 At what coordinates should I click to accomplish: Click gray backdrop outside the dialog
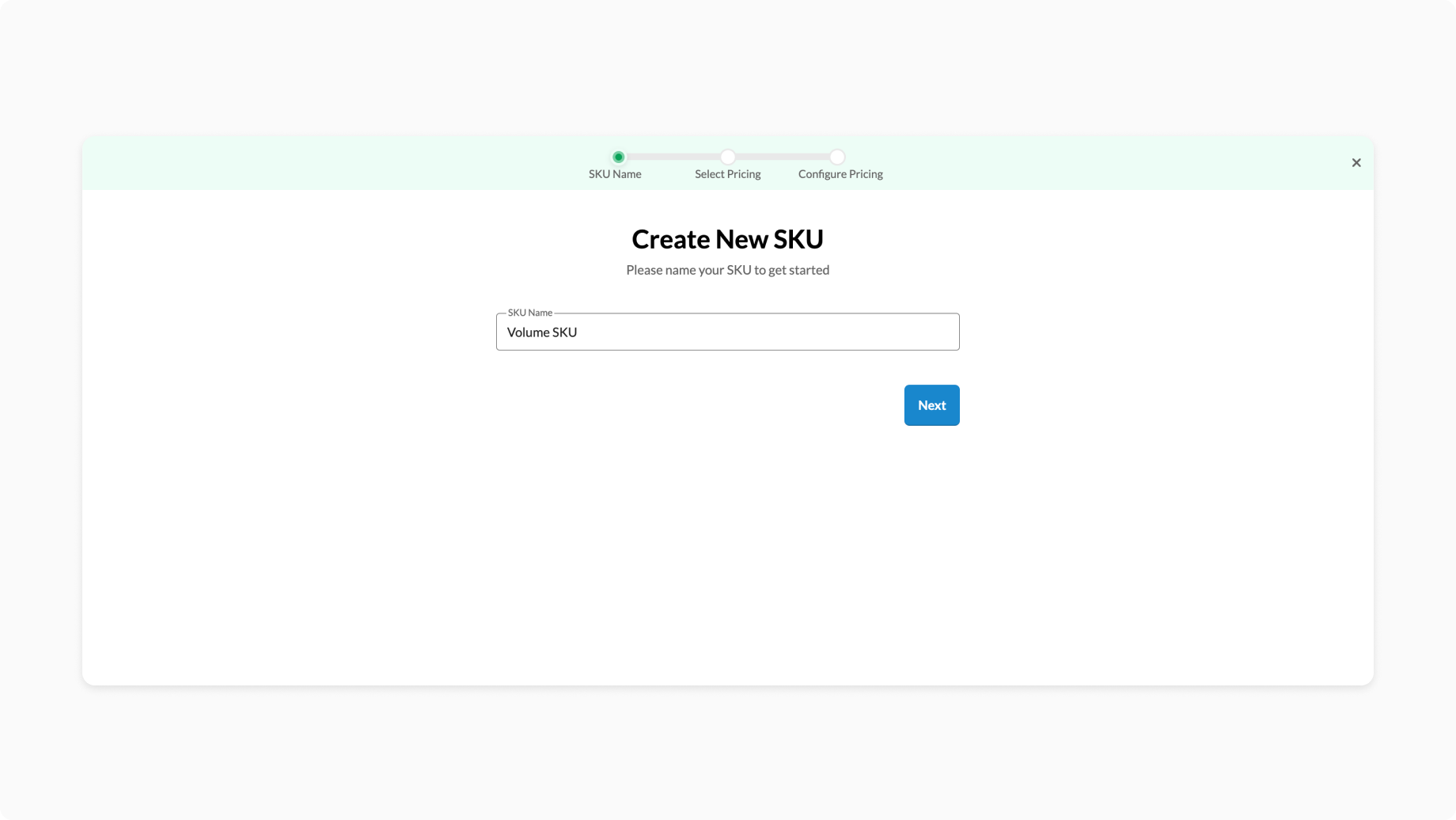tap(727, 752)
